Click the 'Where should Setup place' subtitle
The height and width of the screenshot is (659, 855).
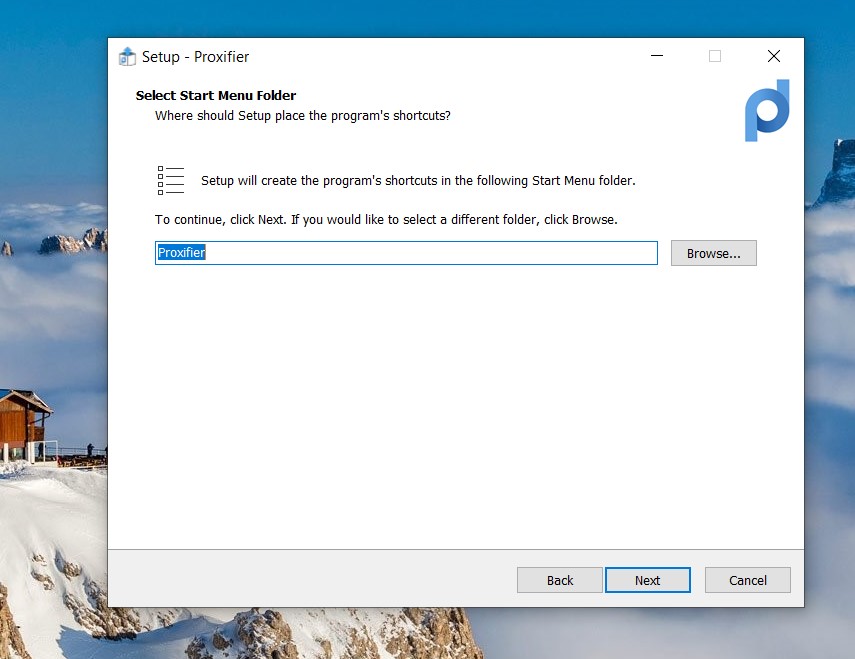[x=302, y=116]
